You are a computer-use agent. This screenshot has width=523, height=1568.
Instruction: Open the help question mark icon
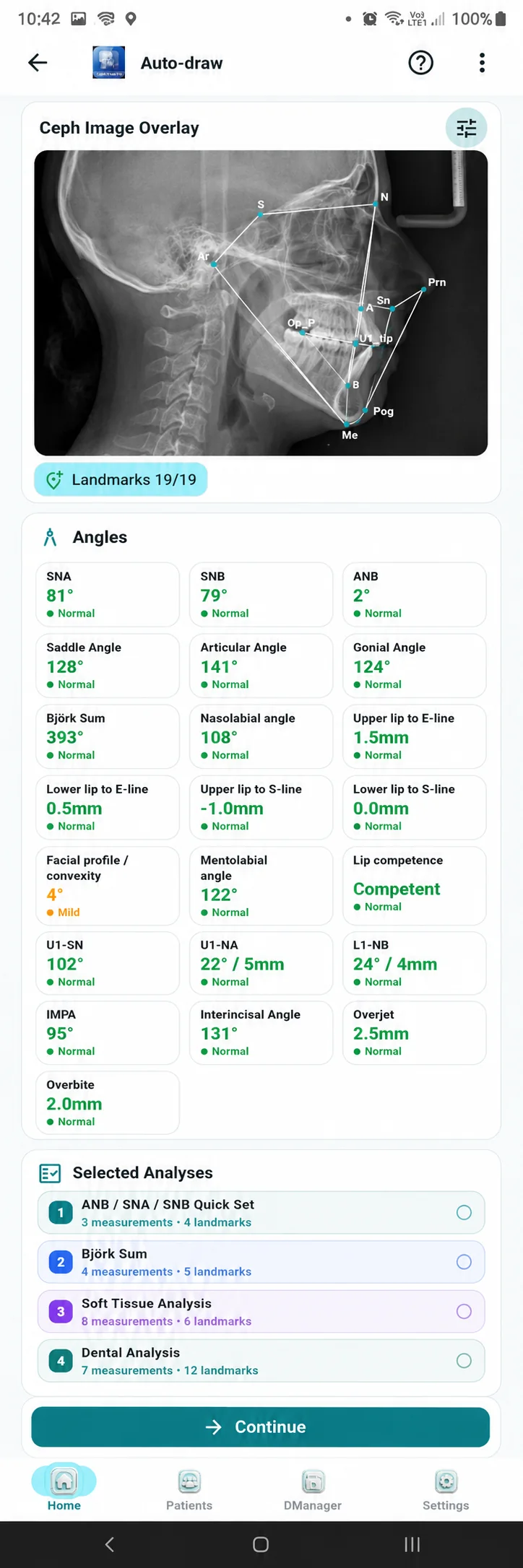click(420, 63)
